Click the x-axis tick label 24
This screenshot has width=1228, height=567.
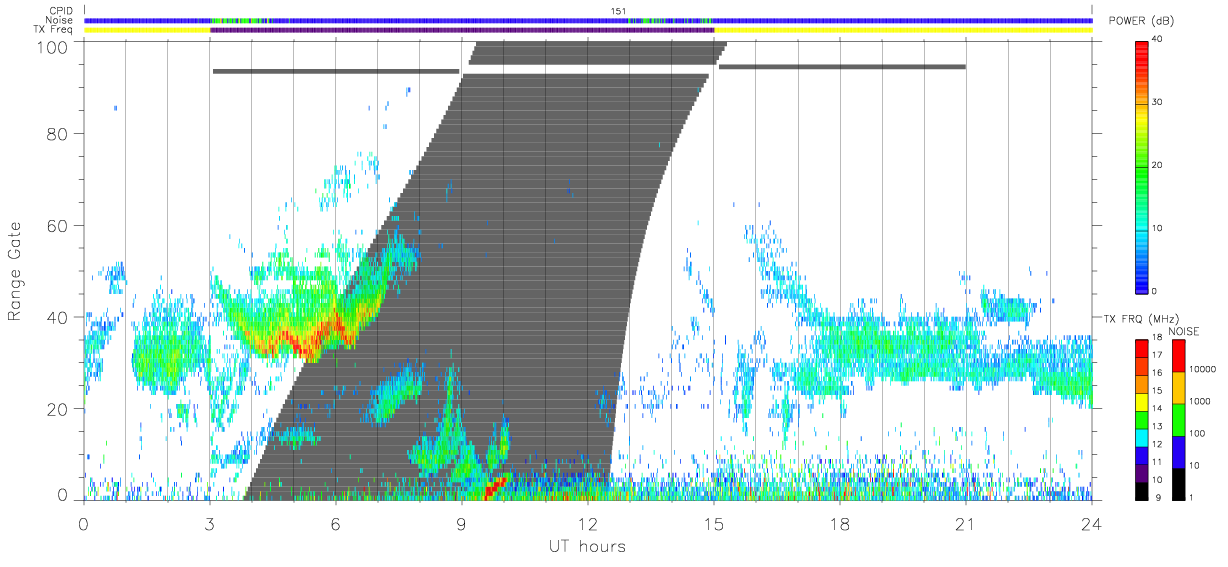click(x=1091, y=522)
